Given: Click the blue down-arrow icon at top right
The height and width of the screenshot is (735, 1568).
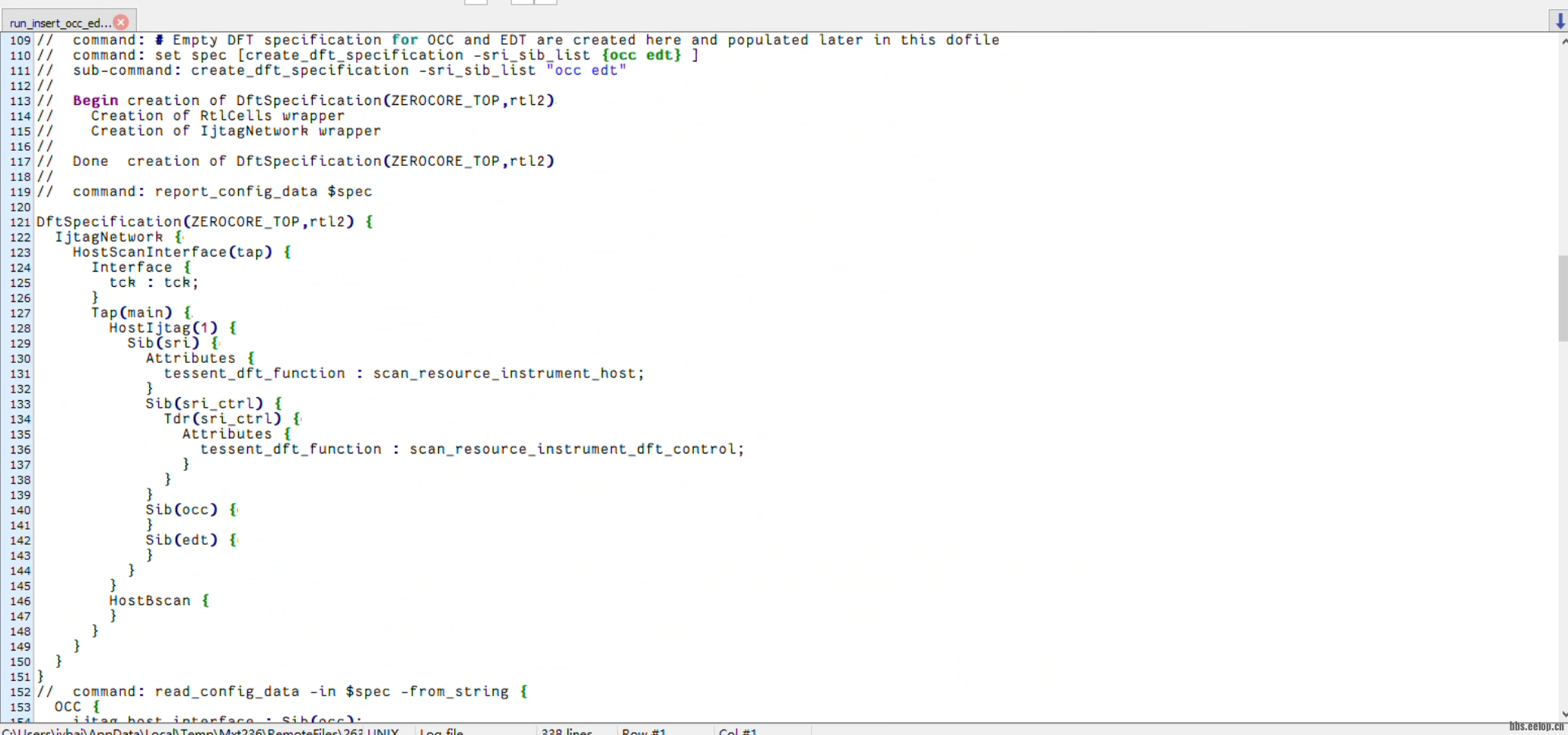Looking at the screenshot, I should [1560, 21].
